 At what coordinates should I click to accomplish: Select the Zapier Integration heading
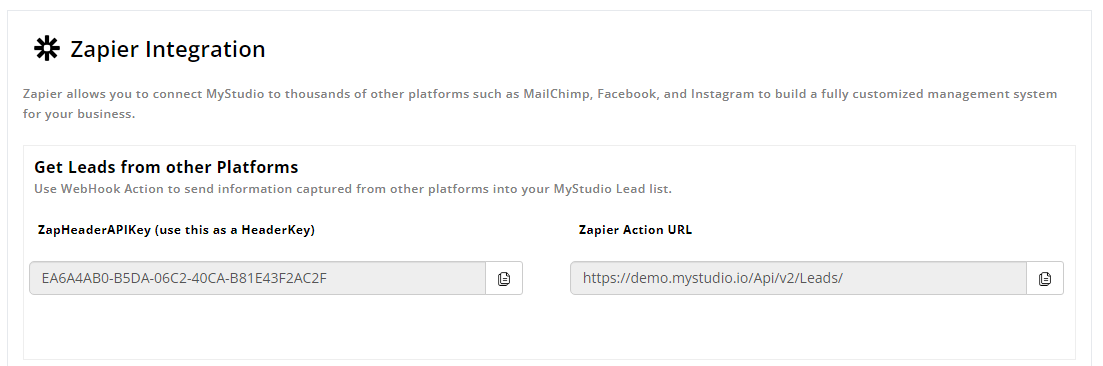167,49
